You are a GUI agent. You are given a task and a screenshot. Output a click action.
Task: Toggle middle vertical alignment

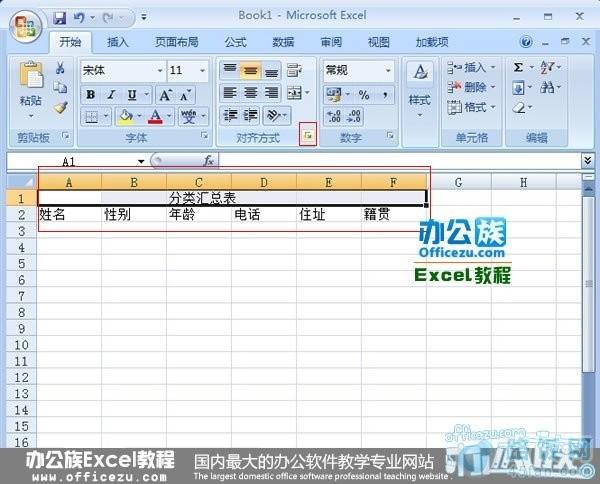tap(251, 70)
